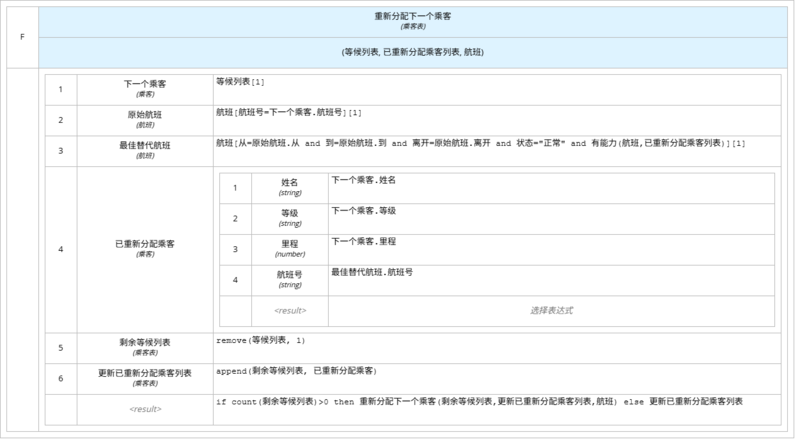Click the F function kind cell
This screenshot has width=800, height=444.
22,36
